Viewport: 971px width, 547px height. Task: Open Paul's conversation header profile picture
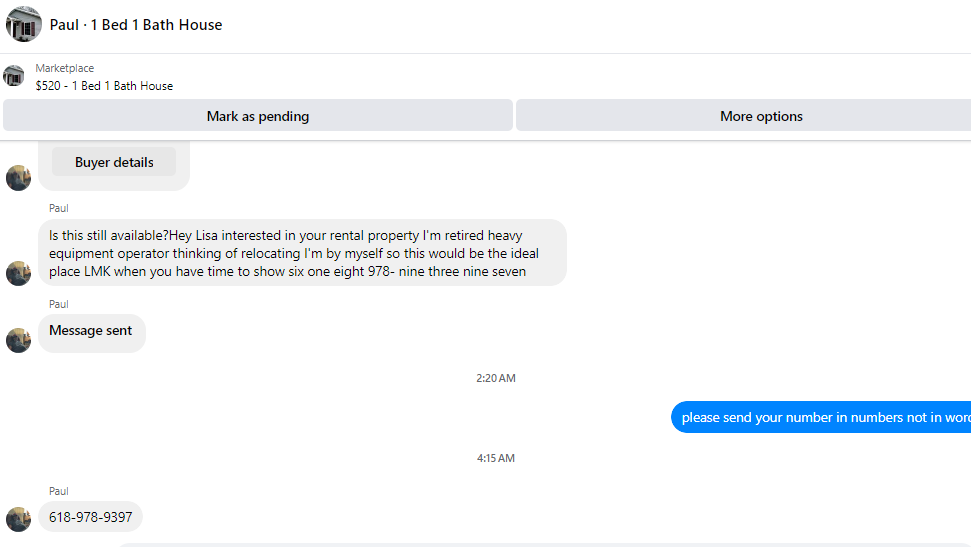(24, 24)
